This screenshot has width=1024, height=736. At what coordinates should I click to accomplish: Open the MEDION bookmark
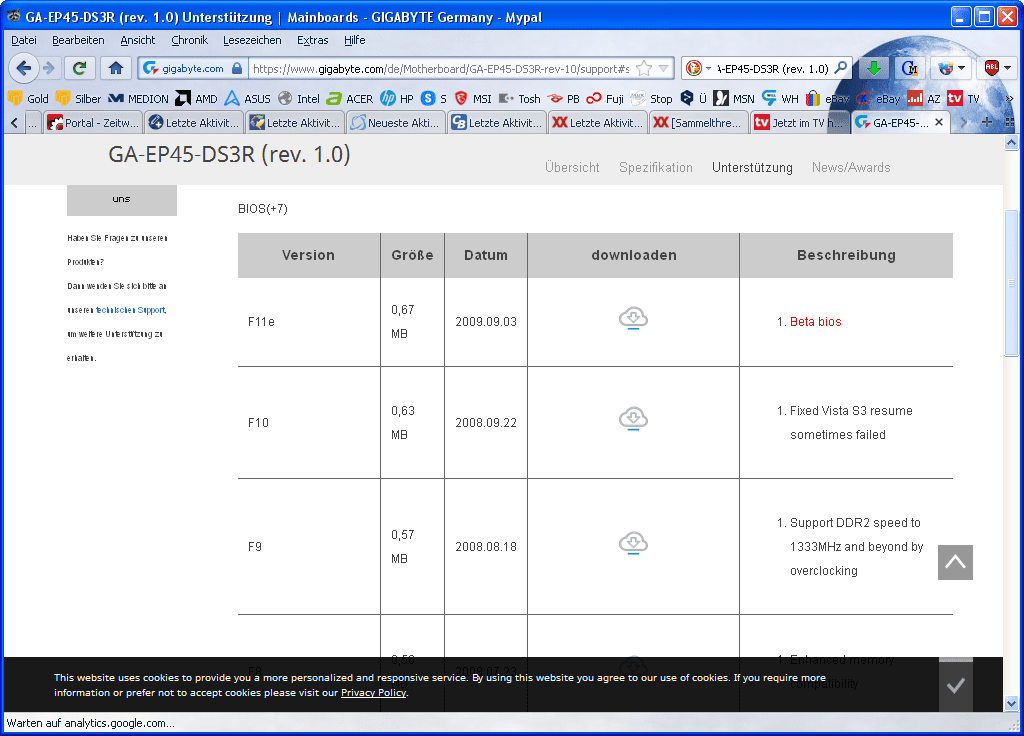[138, 99]
